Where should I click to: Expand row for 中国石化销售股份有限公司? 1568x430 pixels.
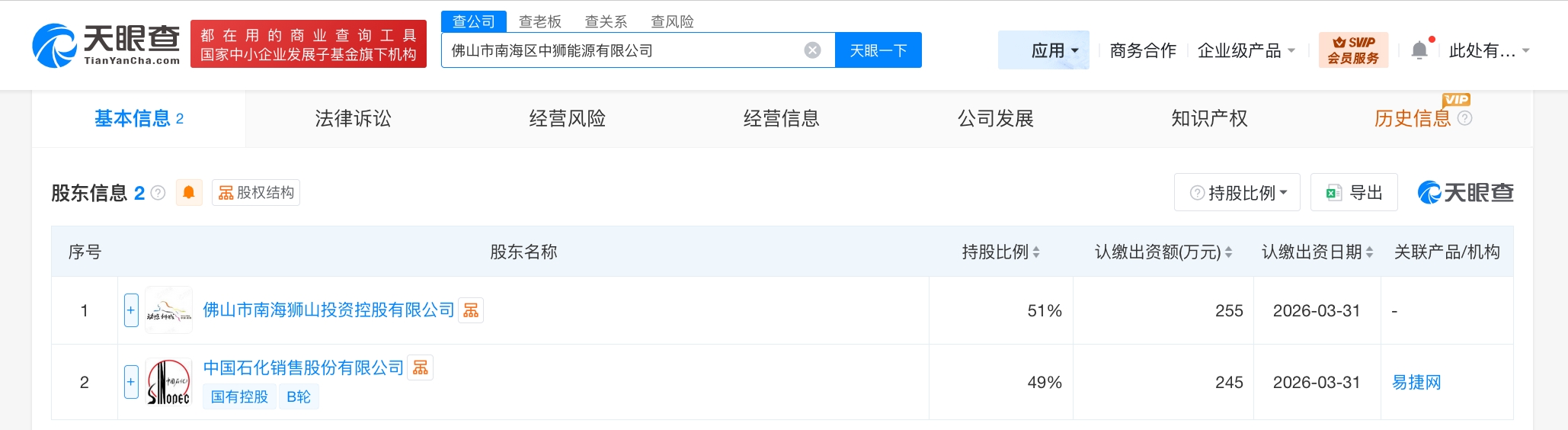point(131,382)
